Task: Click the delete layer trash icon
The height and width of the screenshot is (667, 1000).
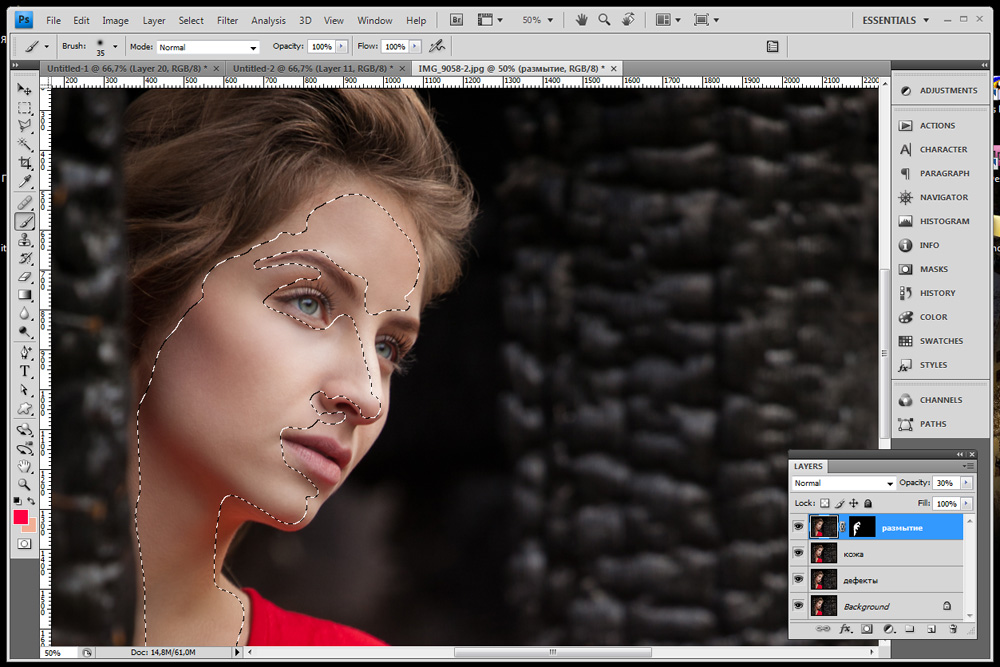Action: tap(952, 629)
